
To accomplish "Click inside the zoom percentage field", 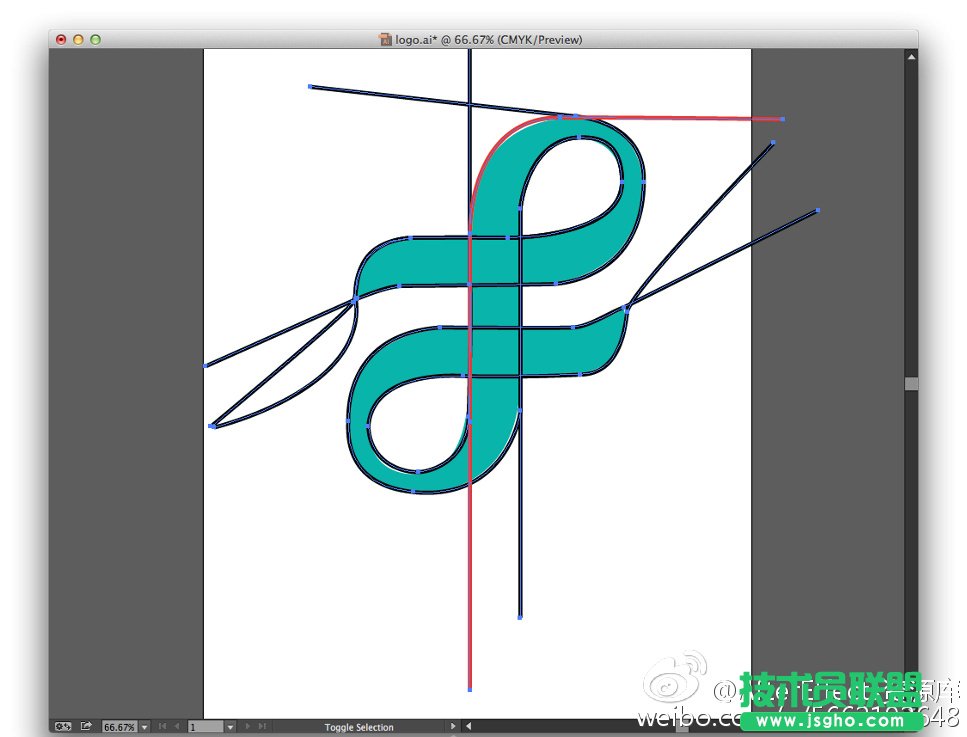I will pos(118,726).
